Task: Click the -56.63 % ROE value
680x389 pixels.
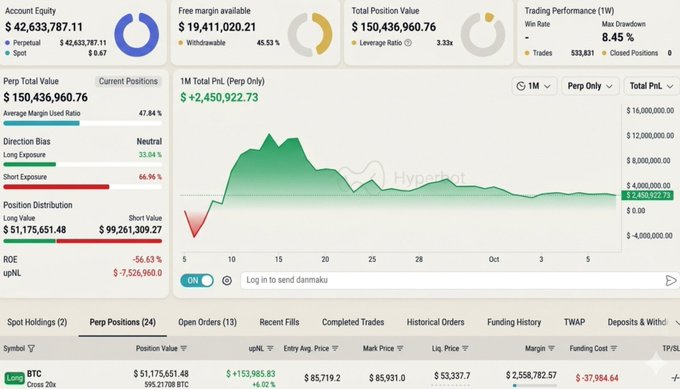Action: pyautogui.click(x=147, y=259)
